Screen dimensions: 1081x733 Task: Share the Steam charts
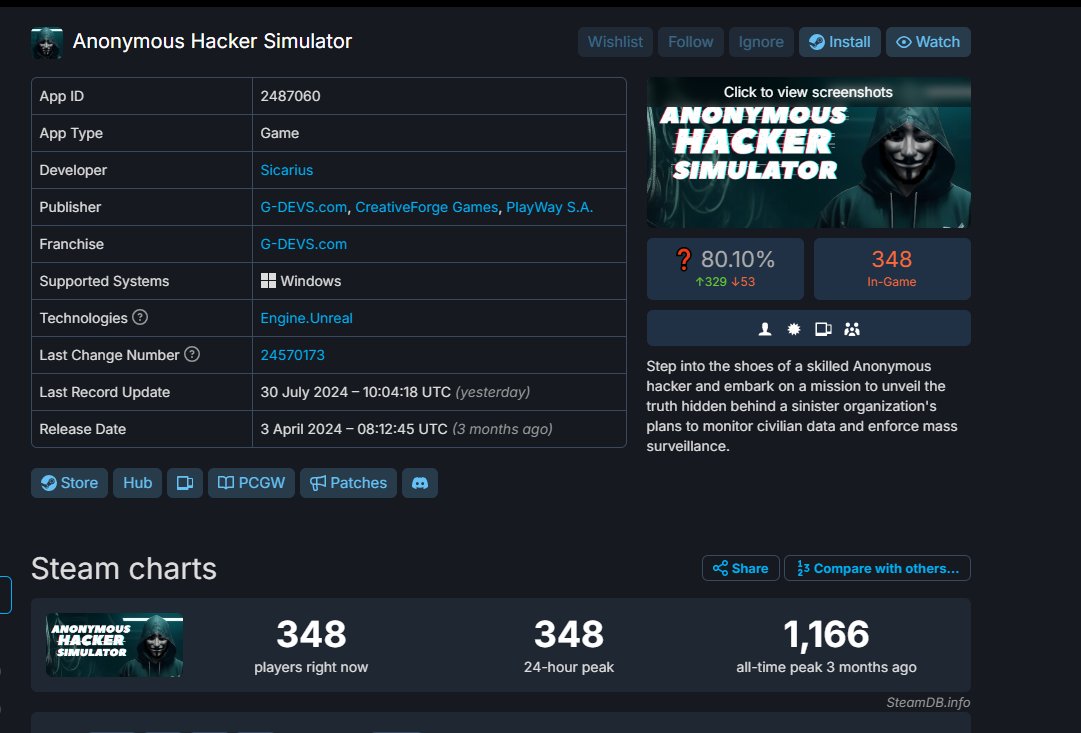(x=740, y=568)
